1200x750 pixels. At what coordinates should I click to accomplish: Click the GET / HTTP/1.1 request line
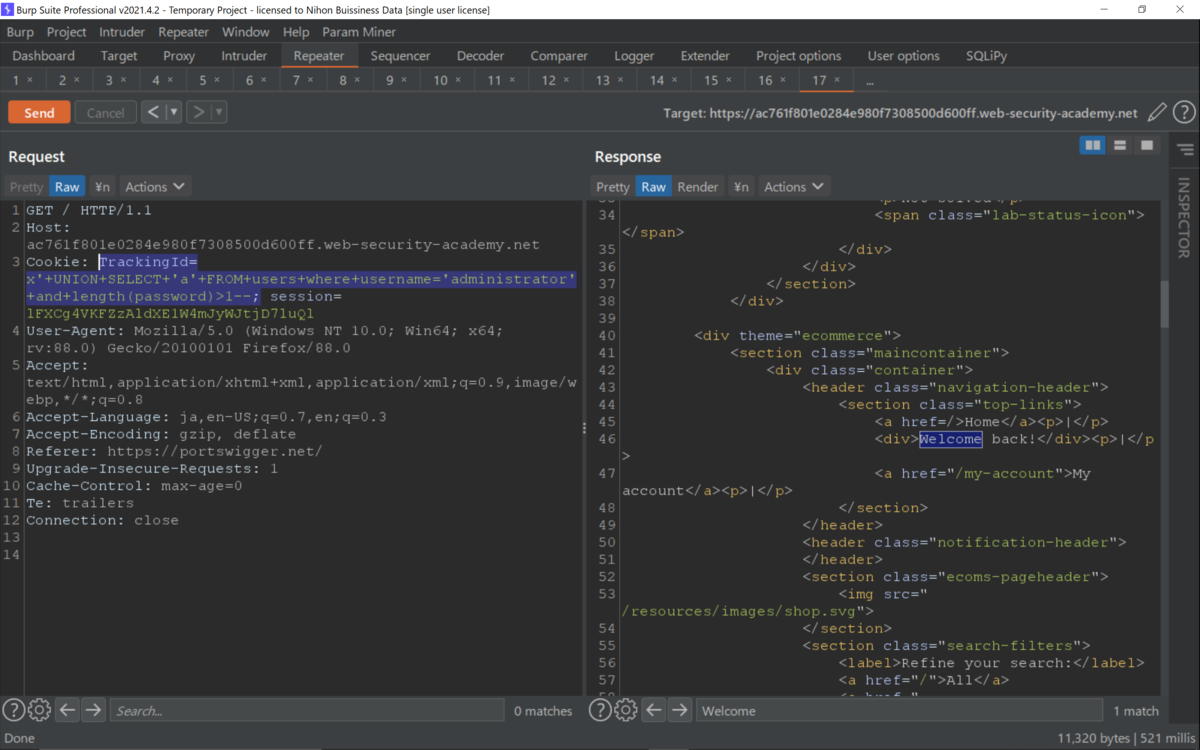(89, 210)
